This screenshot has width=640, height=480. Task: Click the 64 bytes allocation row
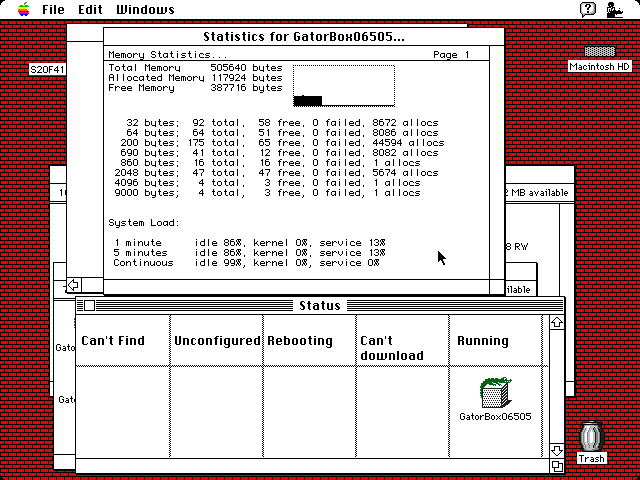(x=282, y=133)
